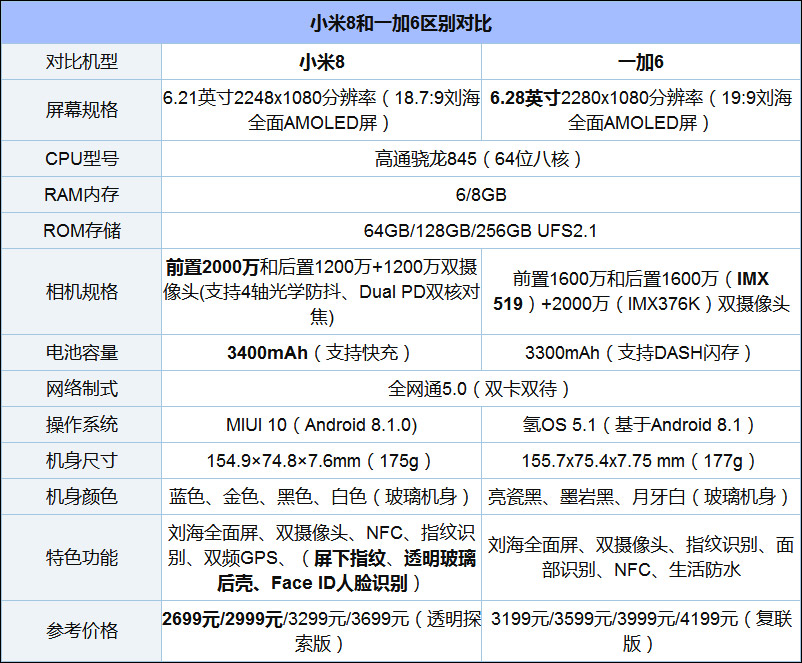Click the 6.28英寸2280x1080 screen spec cell
This screenshot has height=663, width=802.
tap(641, 110)
